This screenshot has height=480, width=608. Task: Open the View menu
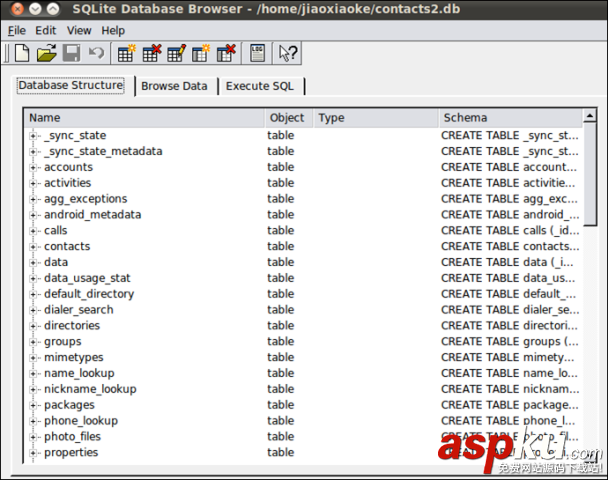tap(79, 30)
